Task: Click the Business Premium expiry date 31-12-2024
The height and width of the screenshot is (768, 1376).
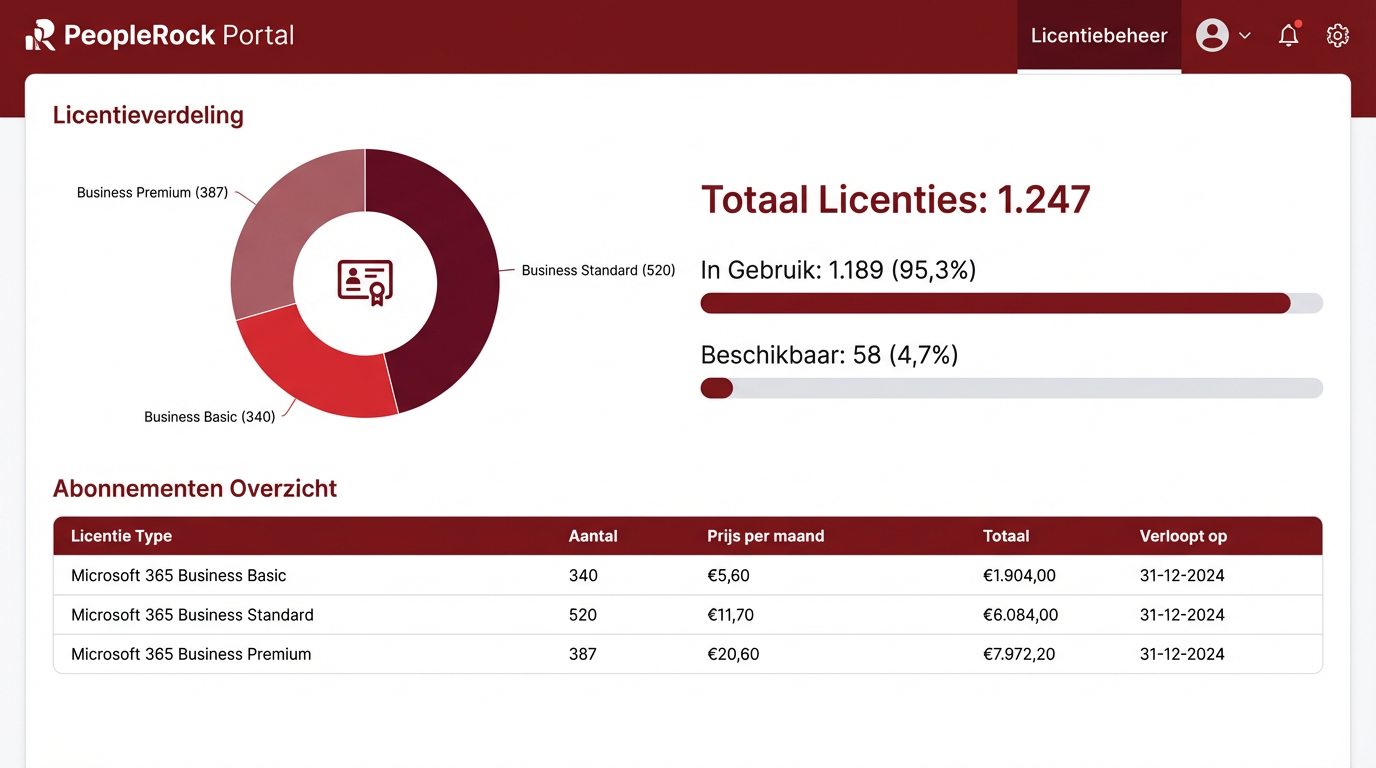Action: [x=1182, y=653]
